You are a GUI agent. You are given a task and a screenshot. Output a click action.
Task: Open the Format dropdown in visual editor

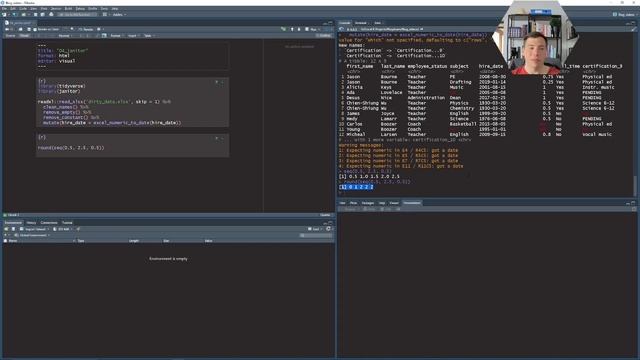[x=116, y=36]
